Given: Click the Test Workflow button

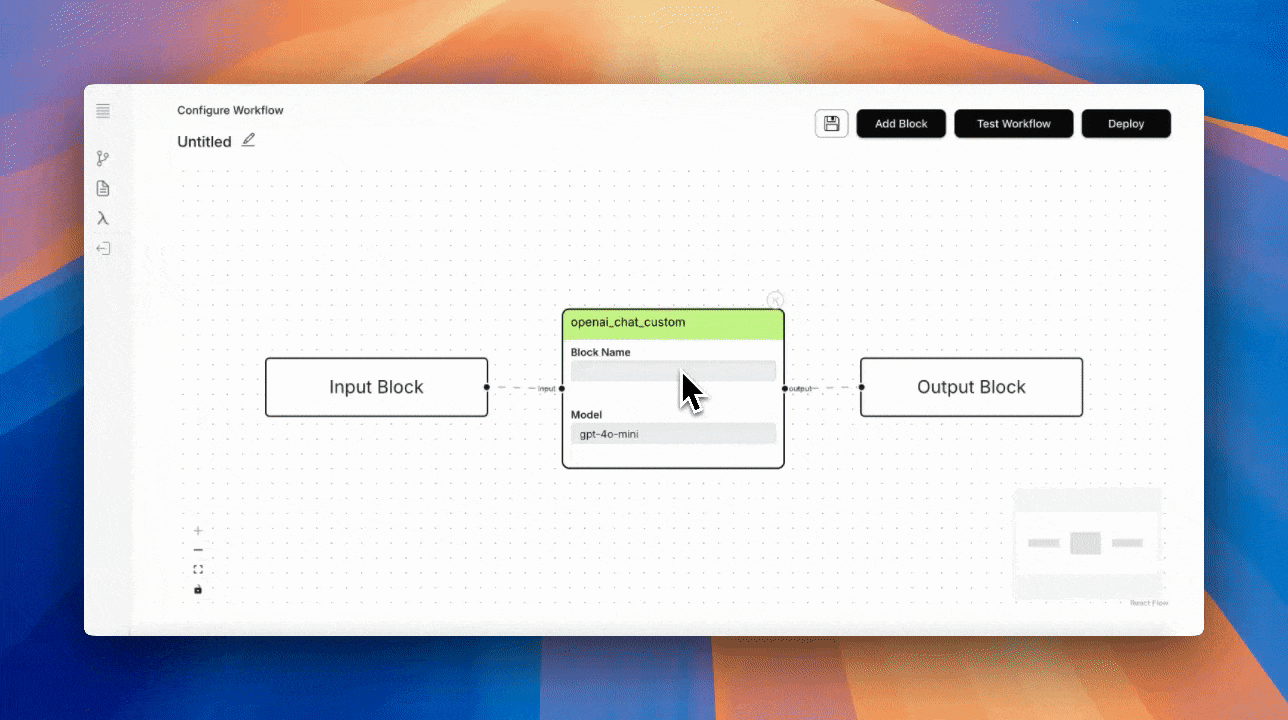Looking at the screenshot, I should [1013, 124].
